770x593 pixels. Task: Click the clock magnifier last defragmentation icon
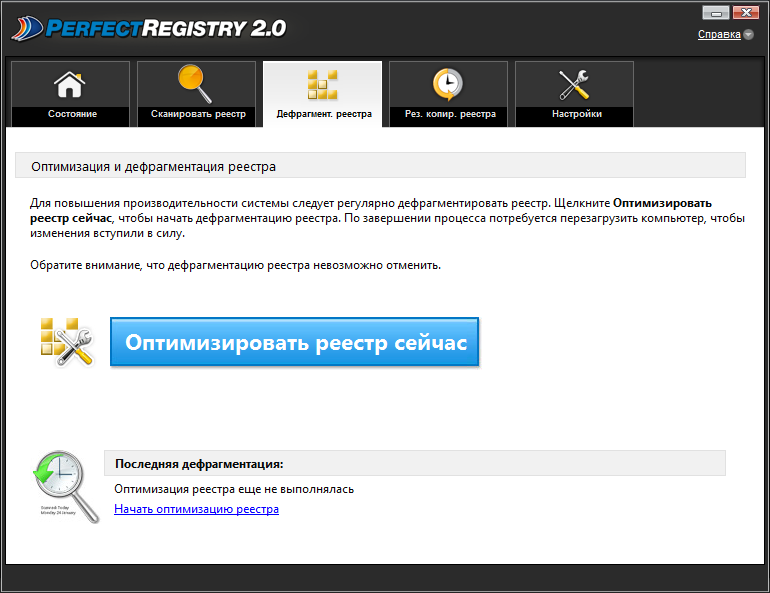65,487
